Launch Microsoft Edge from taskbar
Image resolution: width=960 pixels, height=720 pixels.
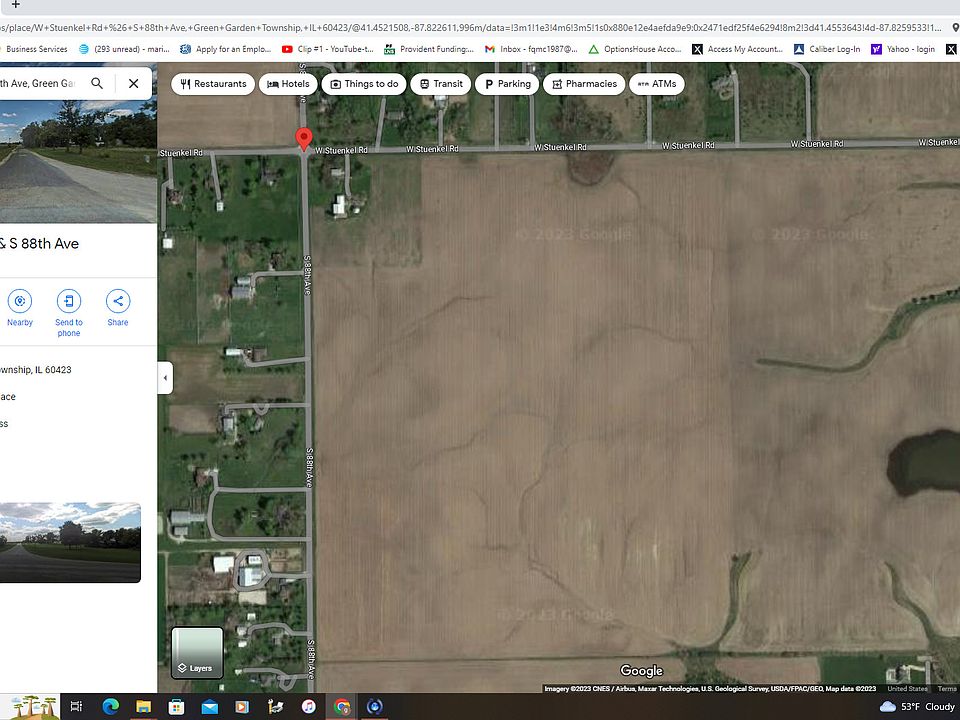[x=111, y=707]
